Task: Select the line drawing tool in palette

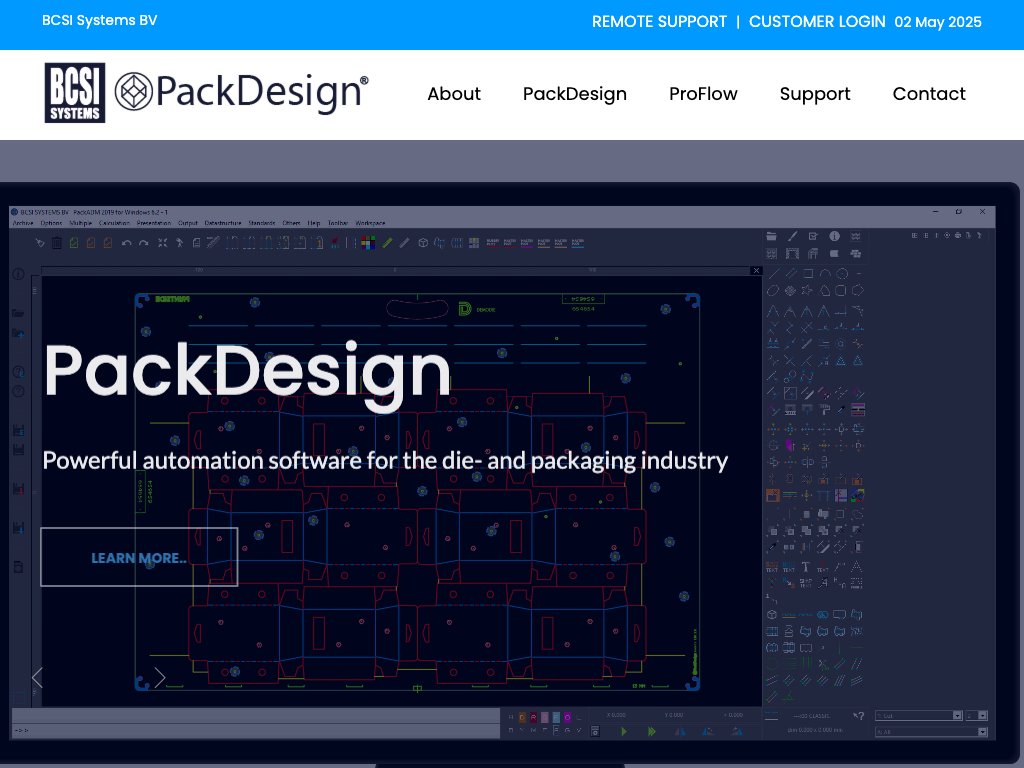Action: (773, 273)
